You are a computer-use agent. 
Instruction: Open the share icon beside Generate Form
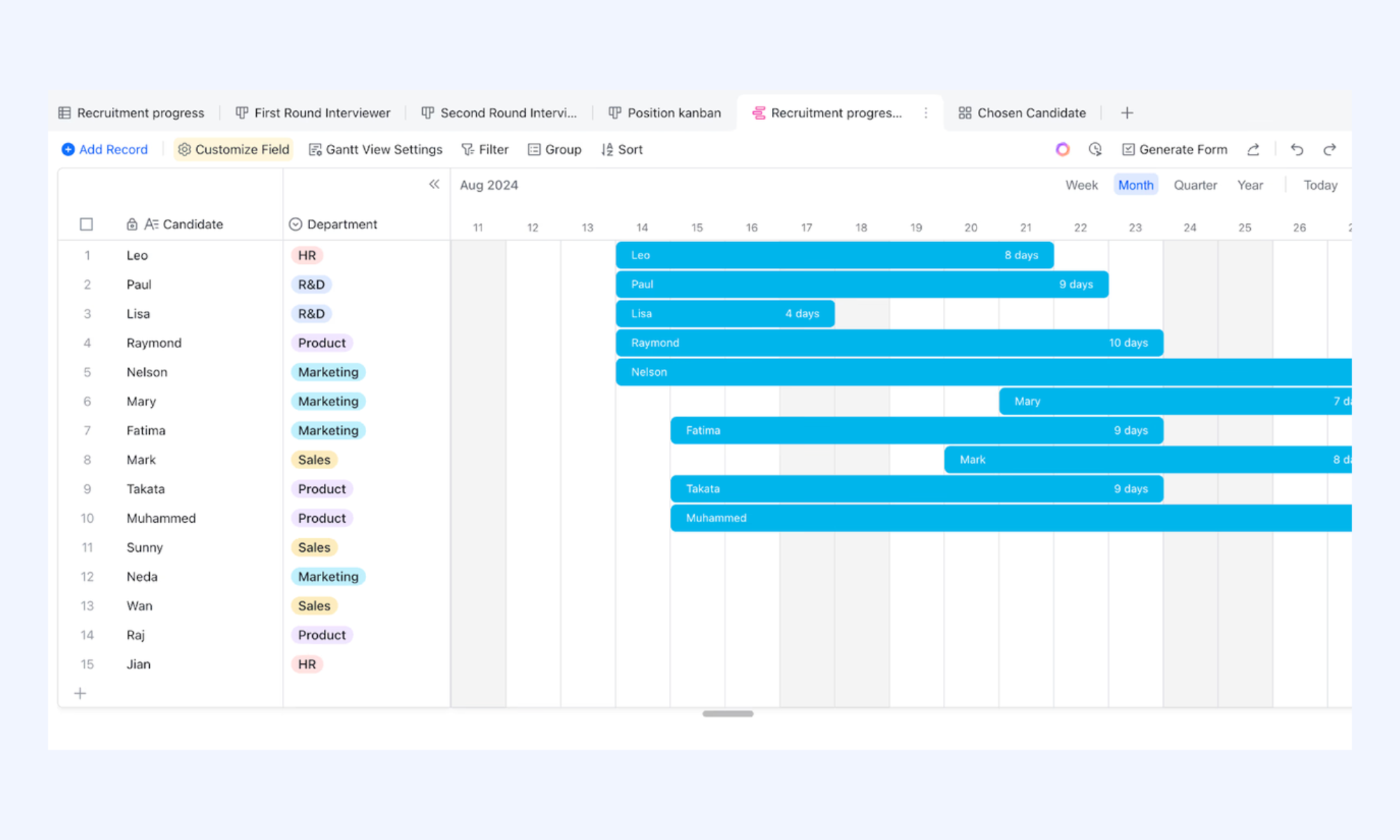tap(1253, 149)
